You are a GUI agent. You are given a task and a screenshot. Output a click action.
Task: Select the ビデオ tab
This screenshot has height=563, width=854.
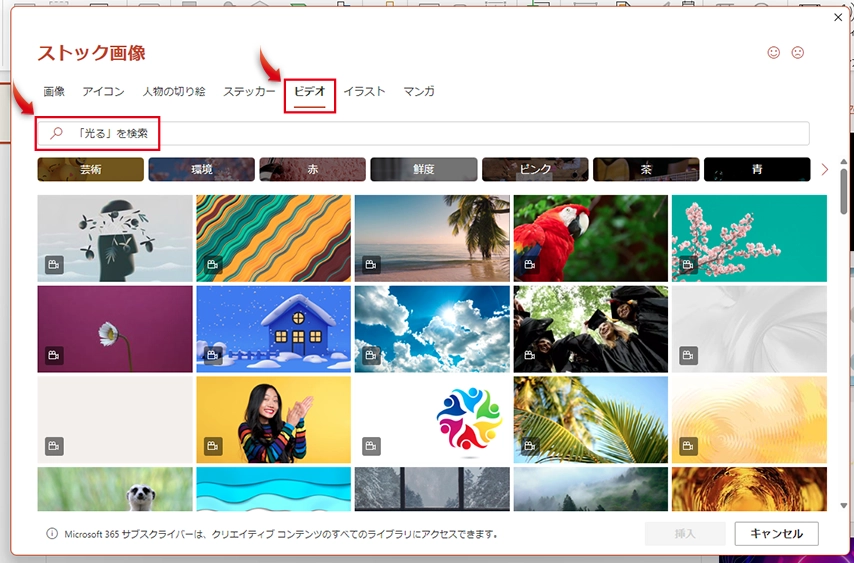click(309, 91)
